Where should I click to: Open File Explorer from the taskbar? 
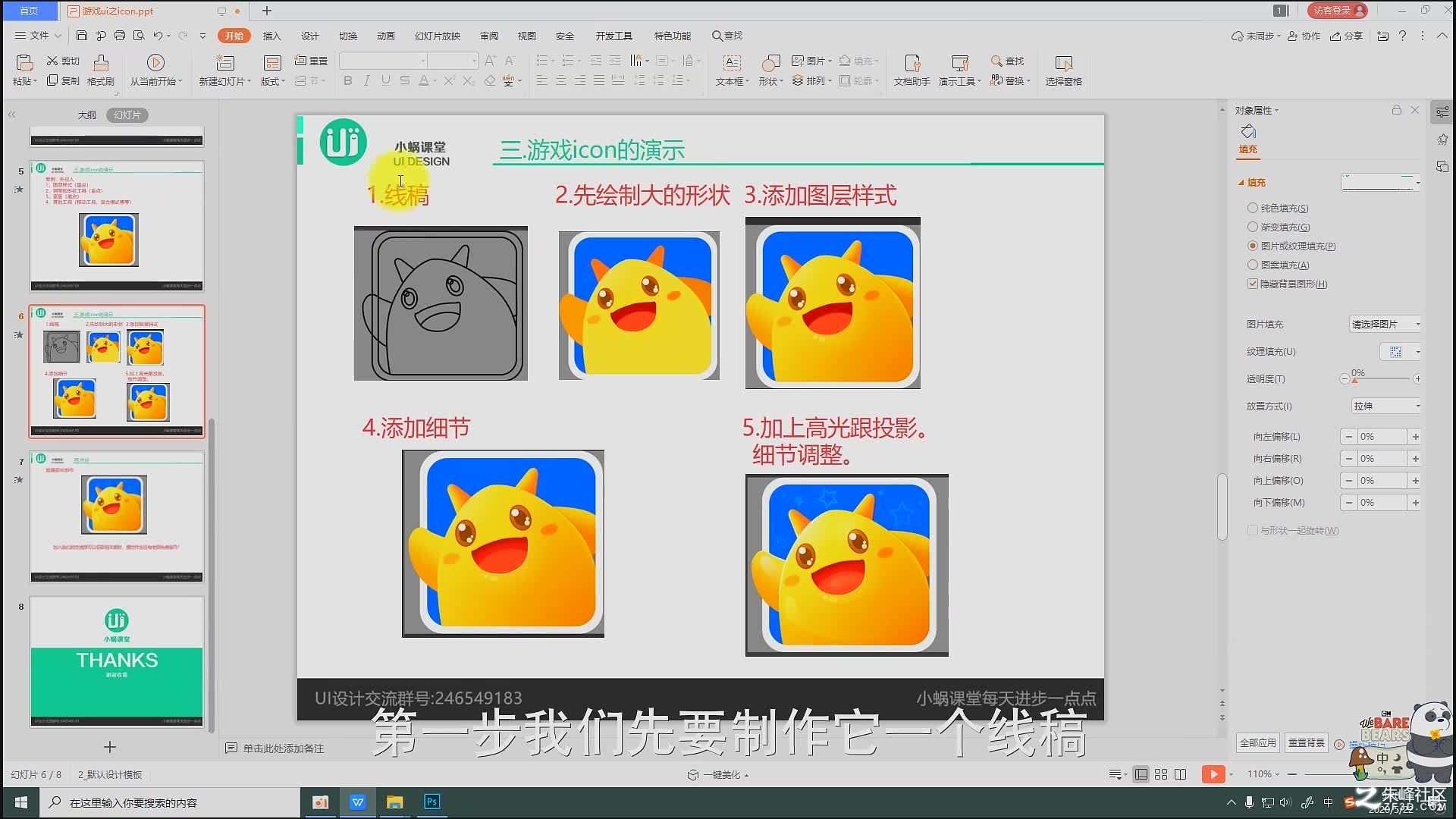pos(395,802)
